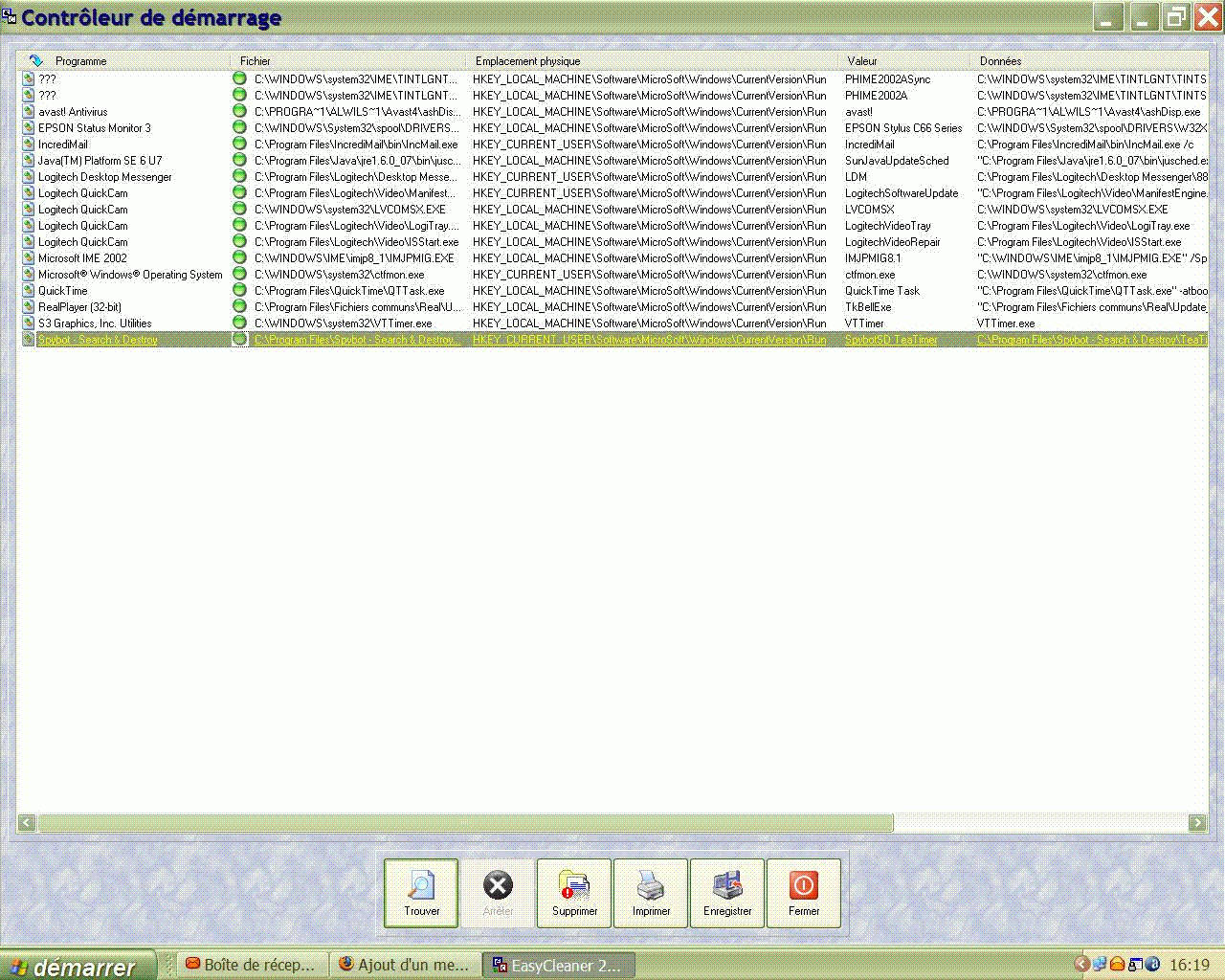Click the Fermer button
This screenshot has width=1225, height=980.
(x=804, y=893)
